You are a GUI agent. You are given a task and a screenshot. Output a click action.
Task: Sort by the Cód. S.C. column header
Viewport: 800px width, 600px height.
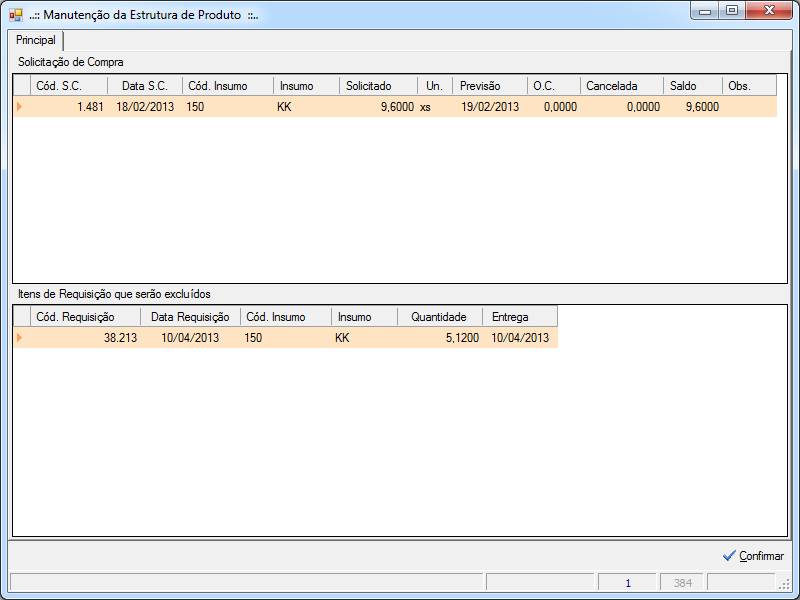69,86
